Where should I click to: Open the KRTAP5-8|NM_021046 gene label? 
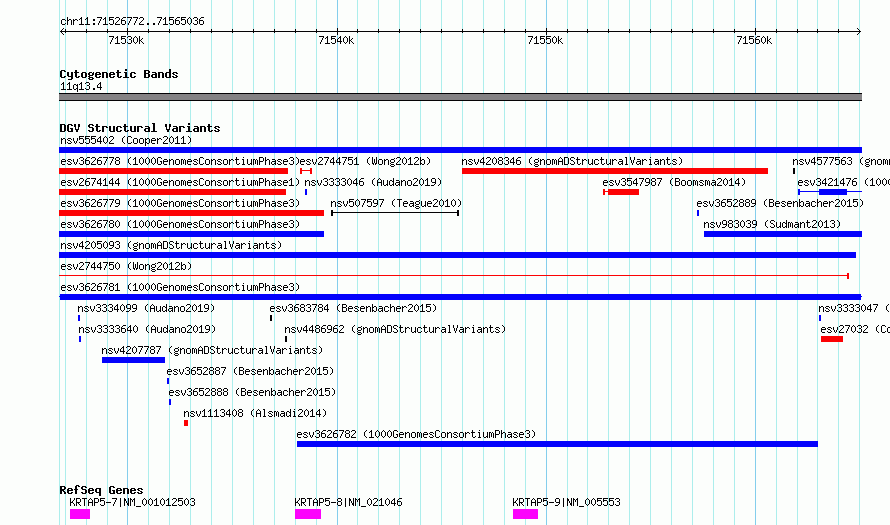tap(349, 502)
